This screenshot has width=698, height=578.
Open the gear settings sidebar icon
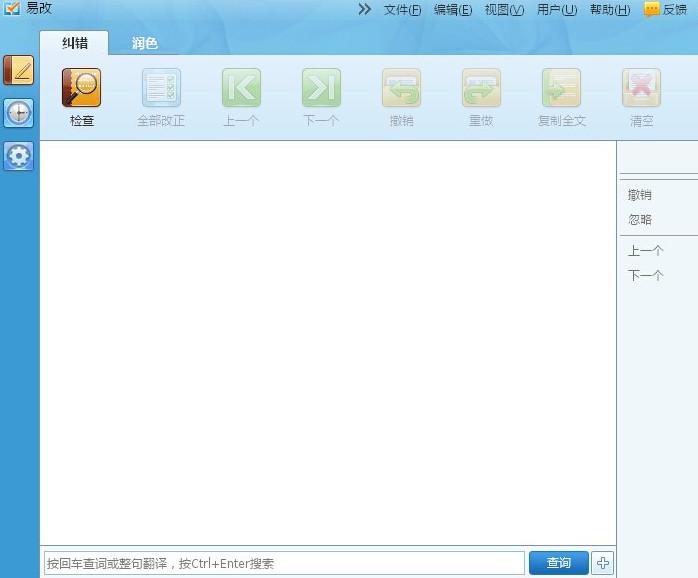(18, 156)
